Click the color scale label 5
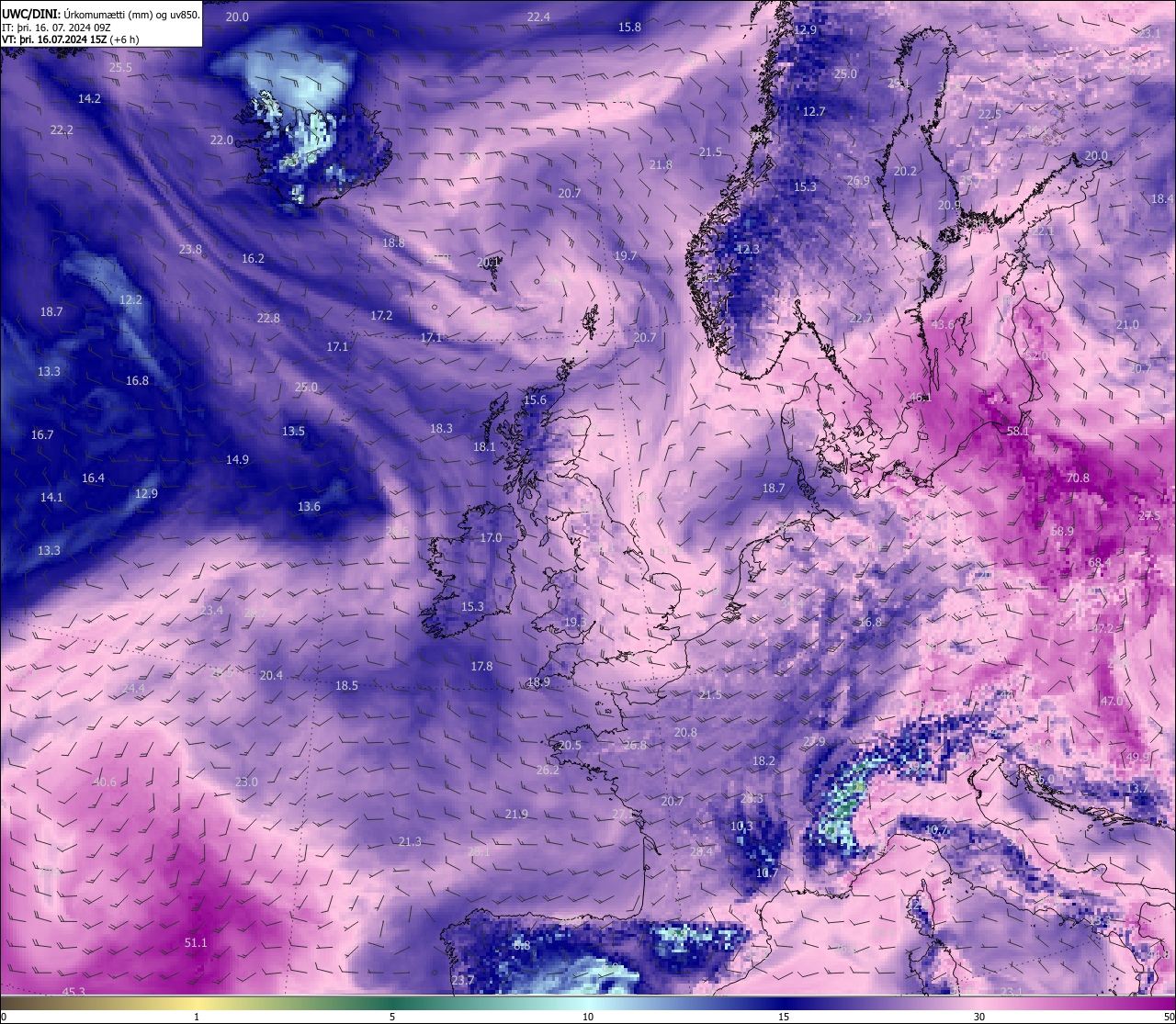The height and width of the screenshot is (1024, 1176). [x=392, y=1017]
